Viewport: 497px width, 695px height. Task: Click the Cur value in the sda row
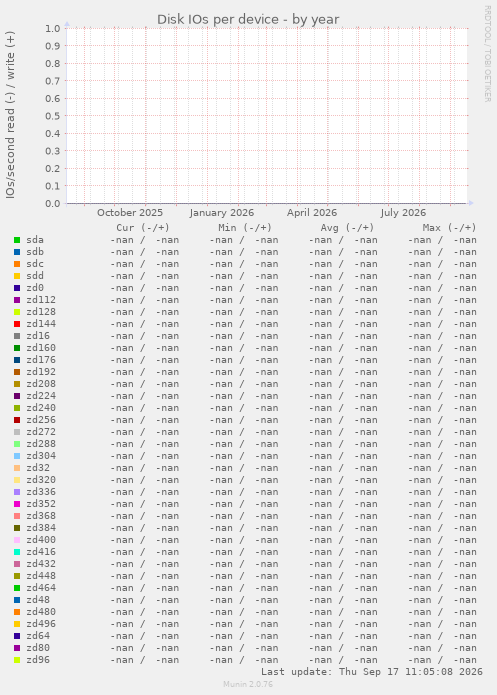145,240
